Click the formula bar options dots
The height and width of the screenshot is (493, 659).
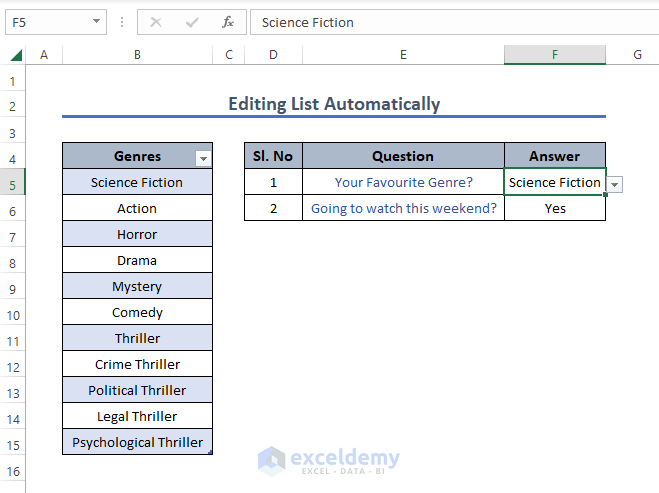(x=121, y=22)
